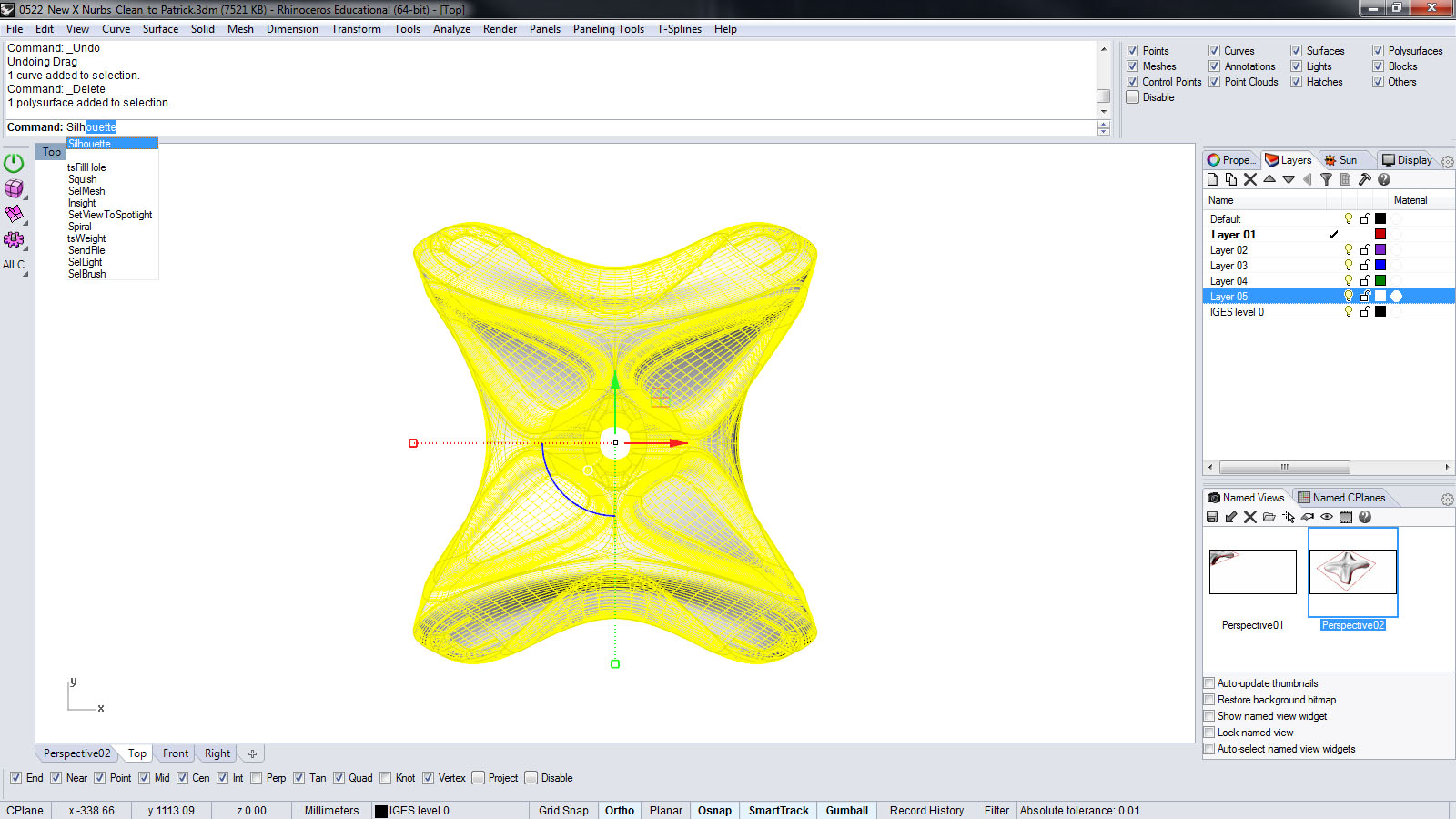Choose SelMesh from autocomplete suggestions

[x=86, y=191]
